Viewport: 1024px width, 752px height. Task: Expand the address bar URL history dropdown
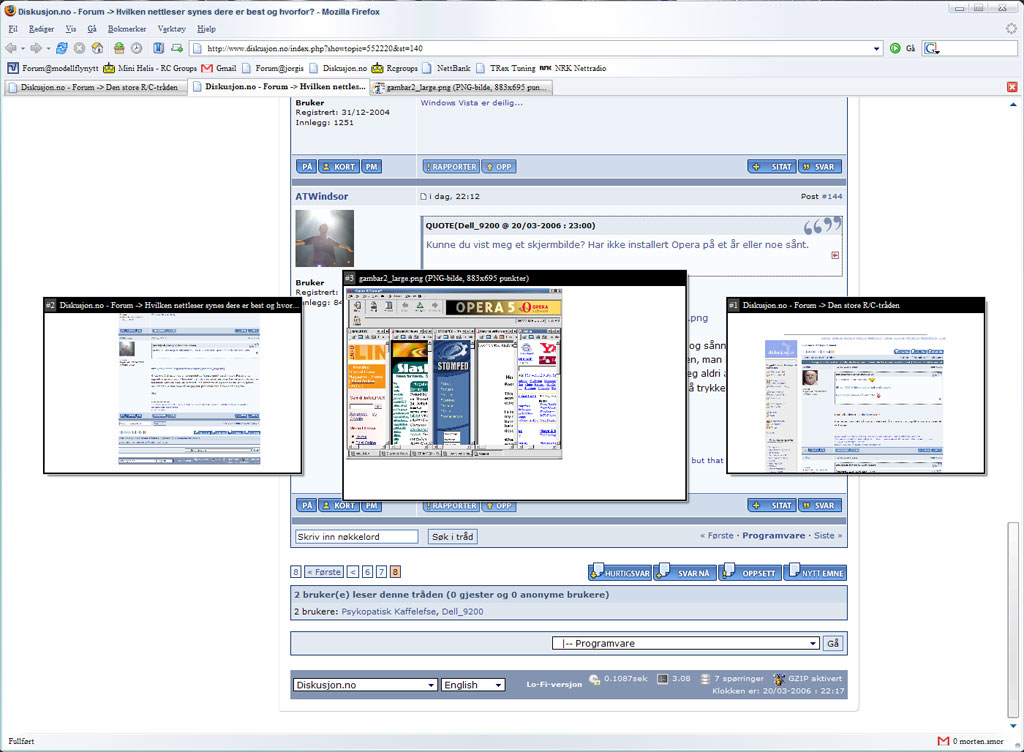tap(876, 48)
